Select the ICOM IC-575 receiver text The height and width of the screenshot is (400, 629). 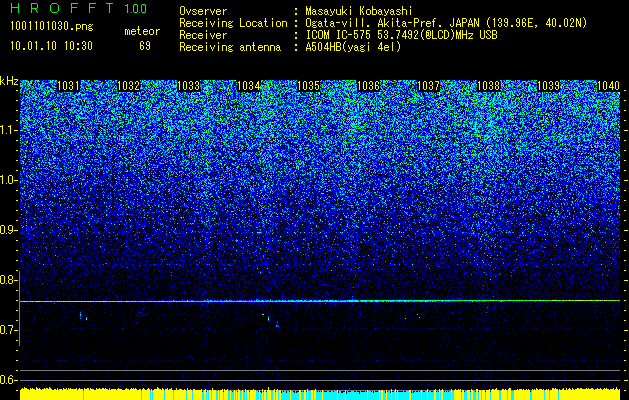[401, 35]
